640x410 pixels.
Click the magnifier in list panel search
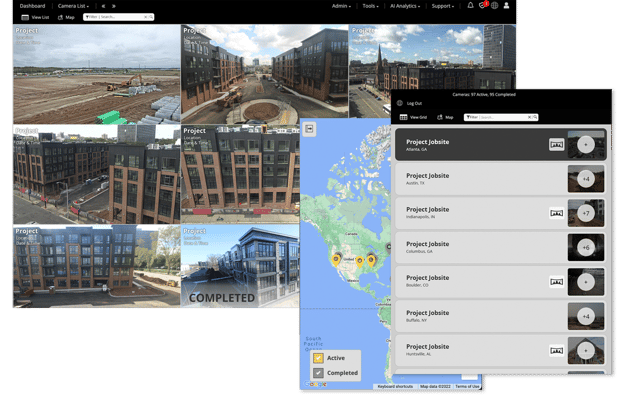[x=535, y=117]
